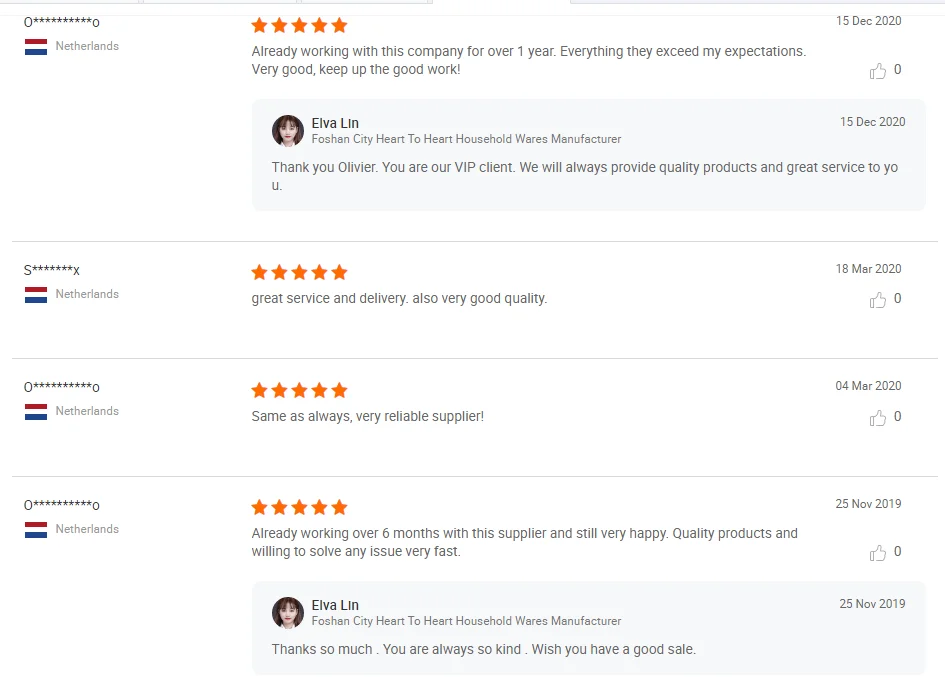Click star rating of first review
The image size is (945, 677).
click(x=299, y=25)
